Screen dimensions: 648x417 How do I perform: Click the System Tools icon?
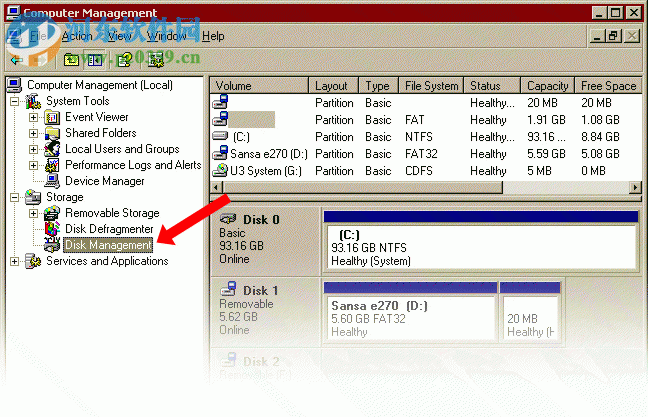[x=33, y=101]
